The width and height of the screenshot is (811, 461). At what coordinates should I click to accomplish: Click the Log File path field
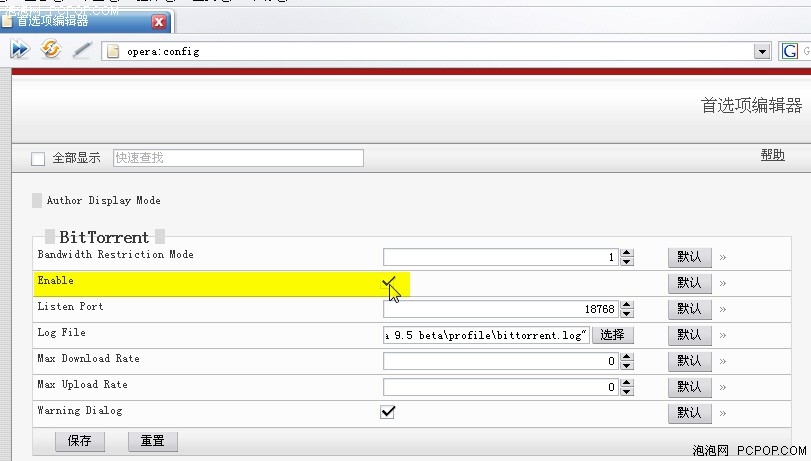pos(486,335)
